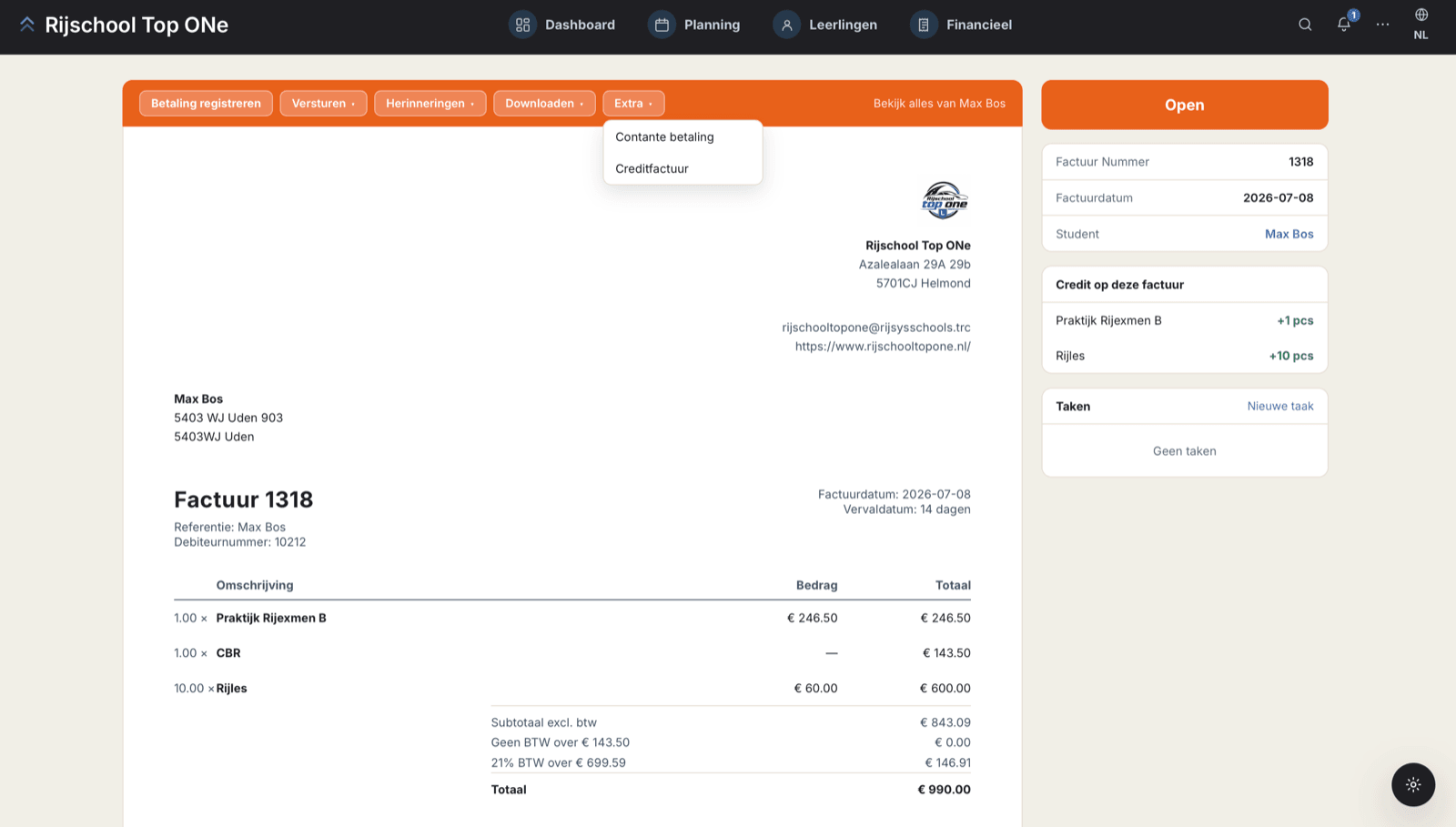This screenshot has height=827, width=1456.
Task: Open Bekijk alles van Max Bos link
Action: tap(939, 104)
